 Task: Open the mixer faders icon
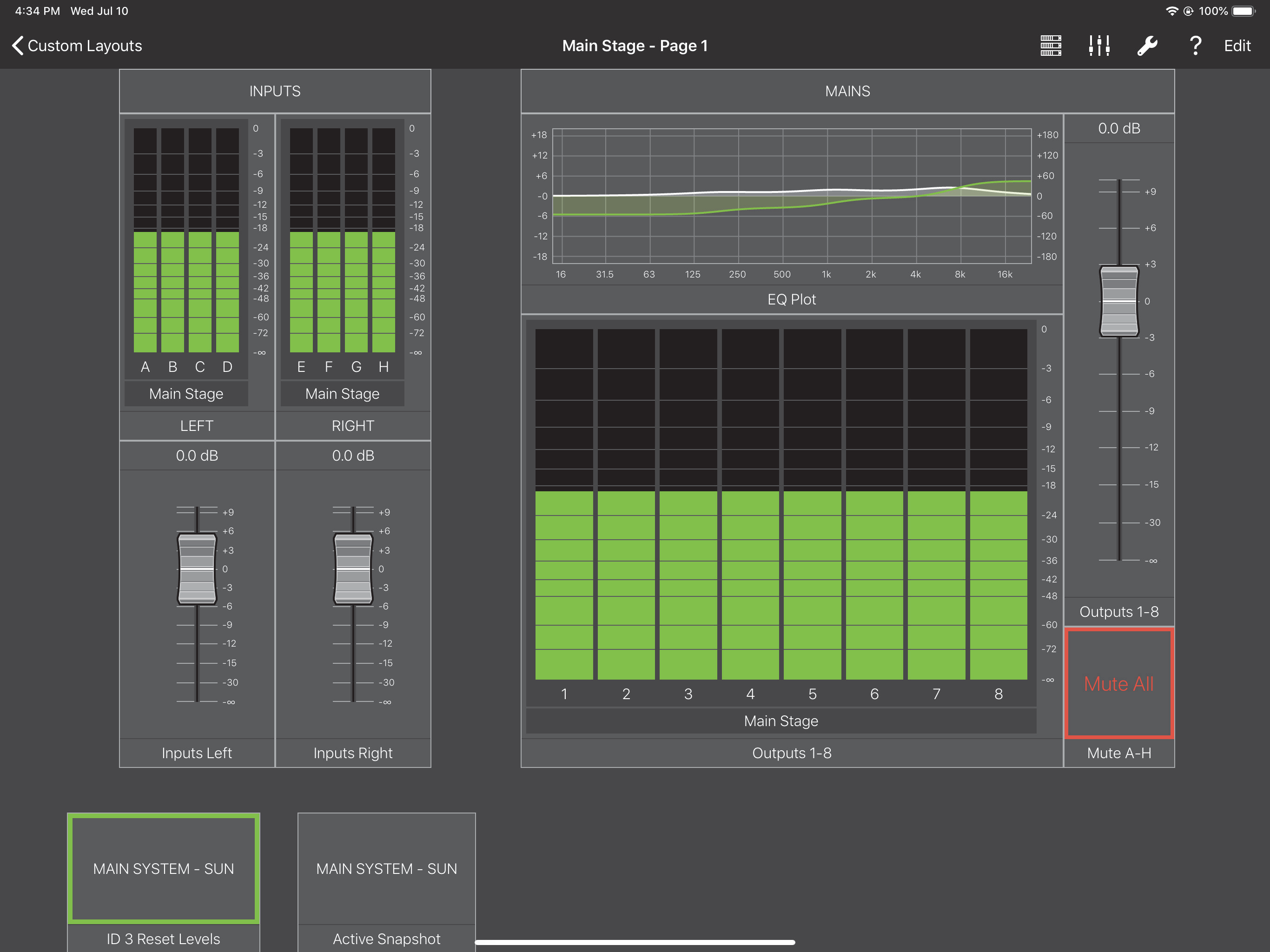pos(1099,46)
